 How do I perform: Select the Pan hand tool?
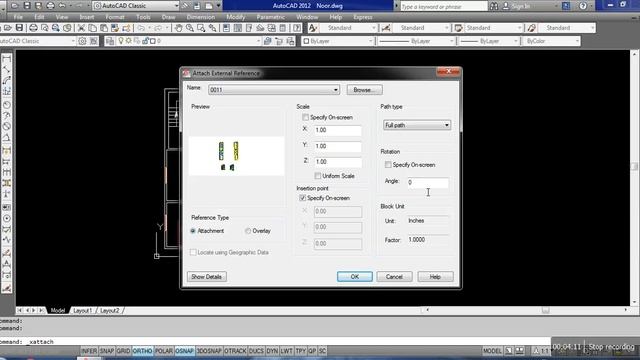tap(178, 28)
